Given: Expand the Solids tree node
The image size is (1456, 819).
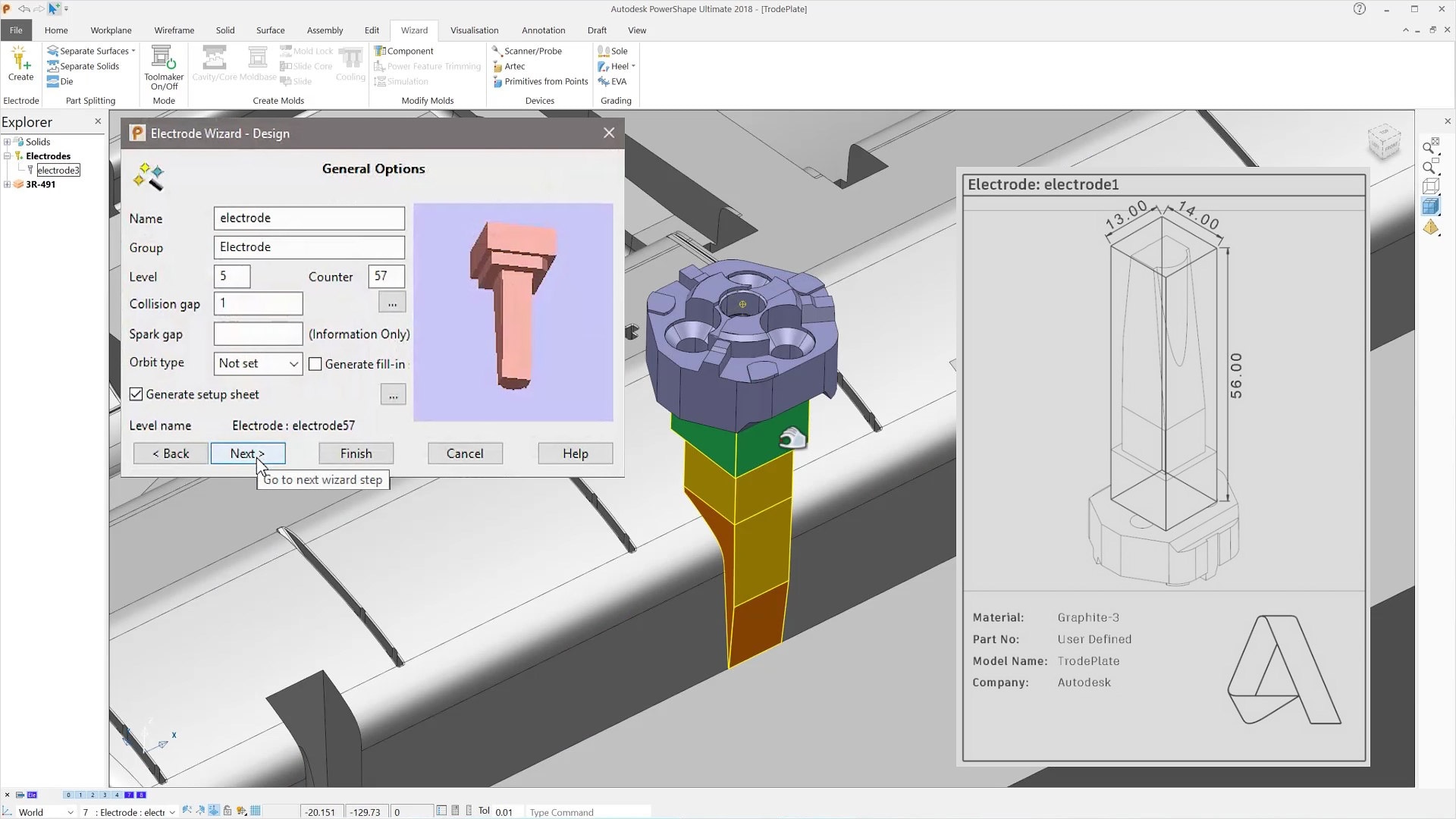Looking at the screenshot, I should [7, 142].
